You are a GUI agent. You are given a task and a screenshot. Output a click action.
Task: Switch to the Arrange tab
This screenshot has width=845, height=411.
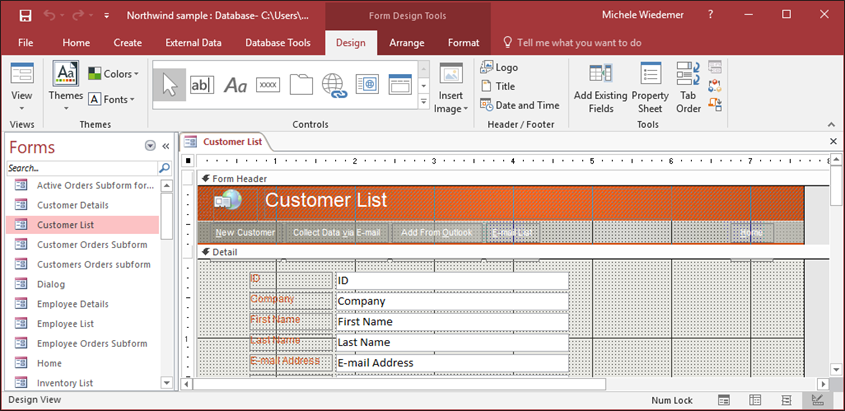(406, 43)
